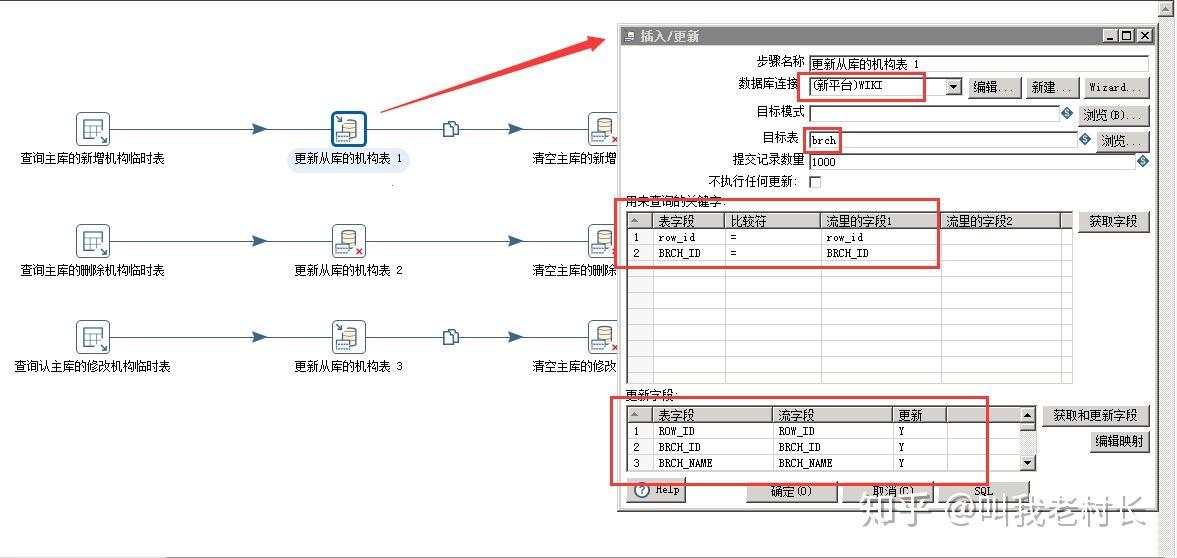
Task: Click the dropdown arrow of the database connection combo
Action: click(953, 86)
